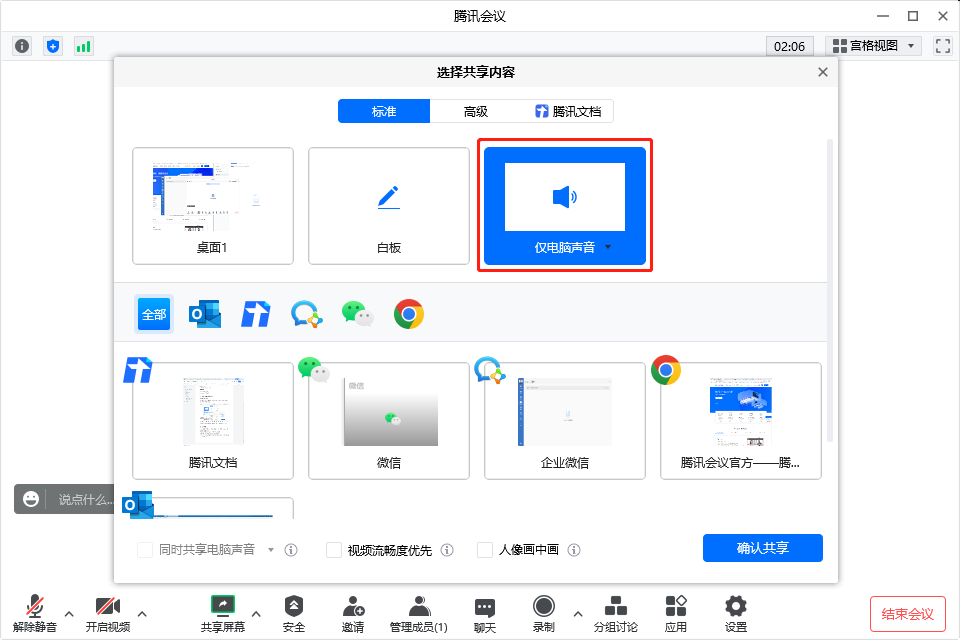
Task: Open the 安全 security menu
Action: [294, 614]
